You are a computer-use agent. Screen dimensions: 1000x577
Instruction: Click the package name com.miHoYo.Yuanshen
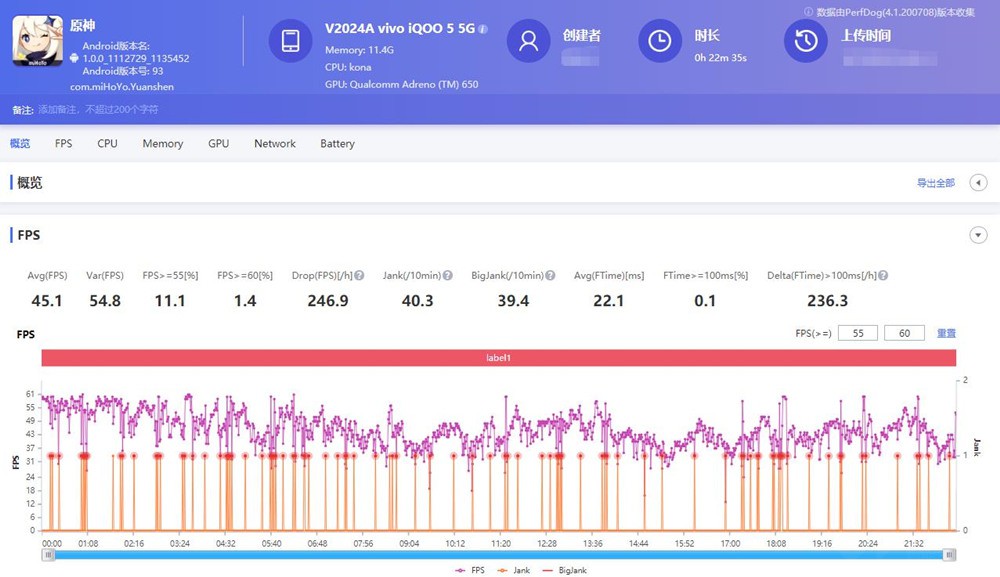(x=122, y=87)
